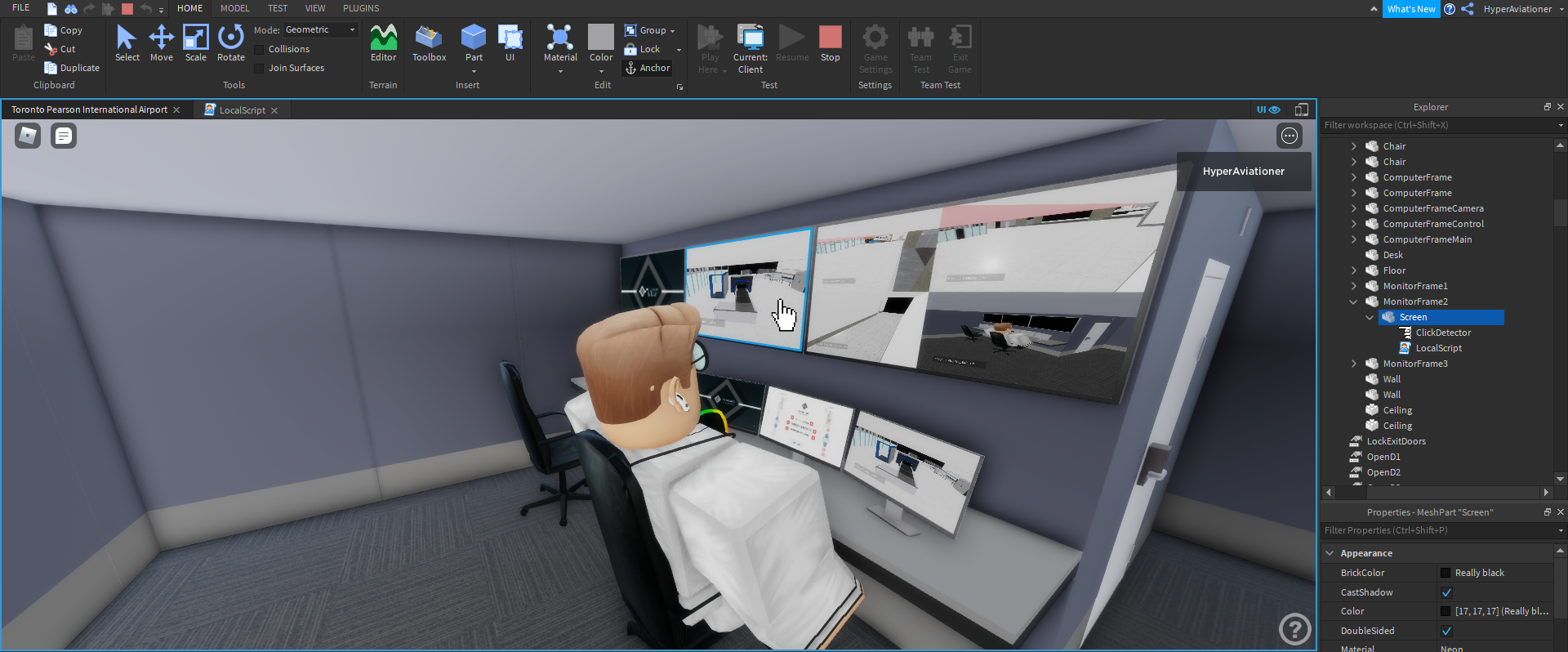1568x652 pixels.
Task: Click the share icon in title bar
Action: pyautogui.click(x=1468, y=9)
